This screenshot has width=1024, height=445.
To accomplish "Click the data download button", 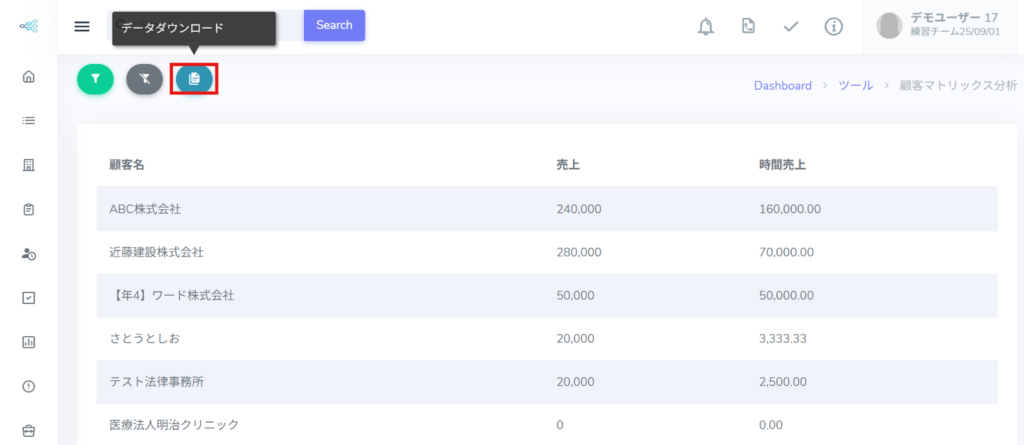I will pyautogui.click(x=194, y=78).
